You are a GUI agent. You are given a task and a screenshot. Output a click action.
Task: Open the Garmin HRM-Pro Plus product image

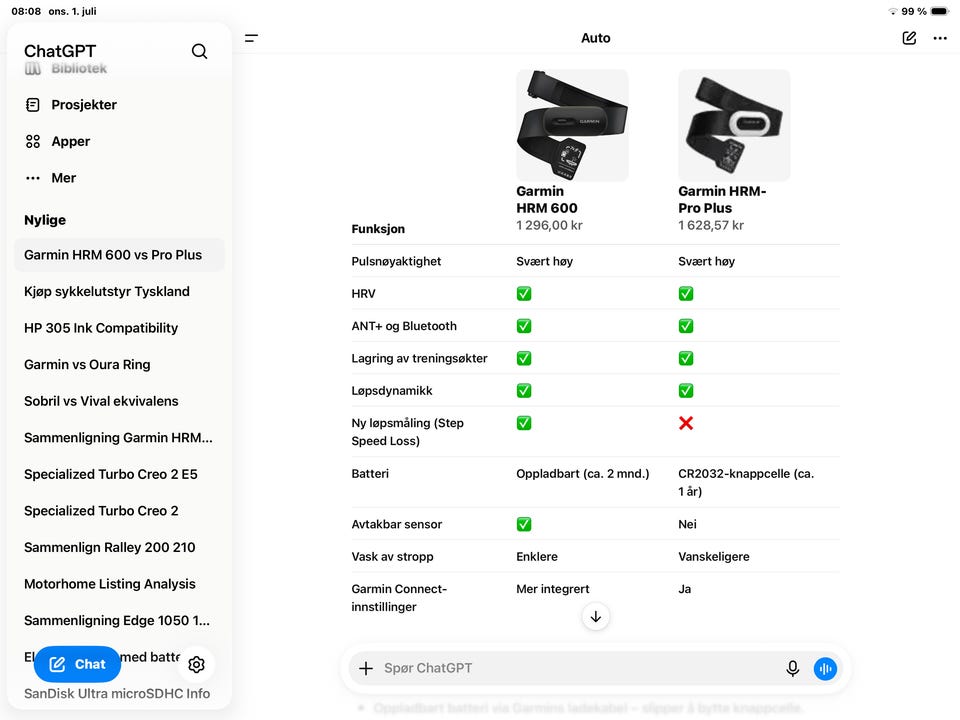pos(734,125)
